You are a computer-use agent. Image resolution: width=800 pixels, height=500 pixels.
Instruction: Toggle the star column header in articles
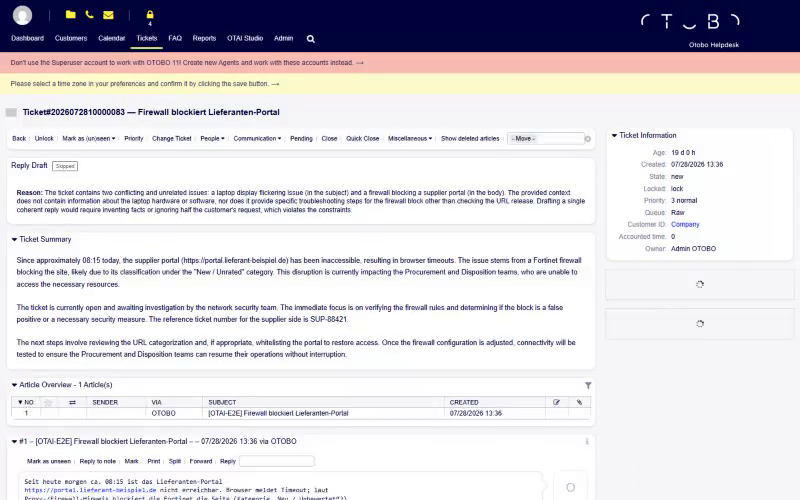click(x=48, y=403)
